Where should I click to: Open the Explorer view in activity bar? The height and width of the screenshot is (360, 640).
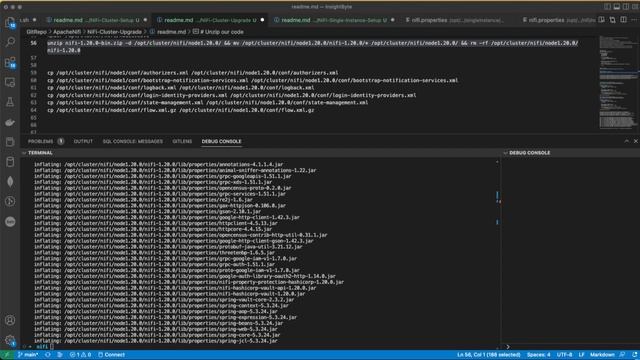pos(10,22)
